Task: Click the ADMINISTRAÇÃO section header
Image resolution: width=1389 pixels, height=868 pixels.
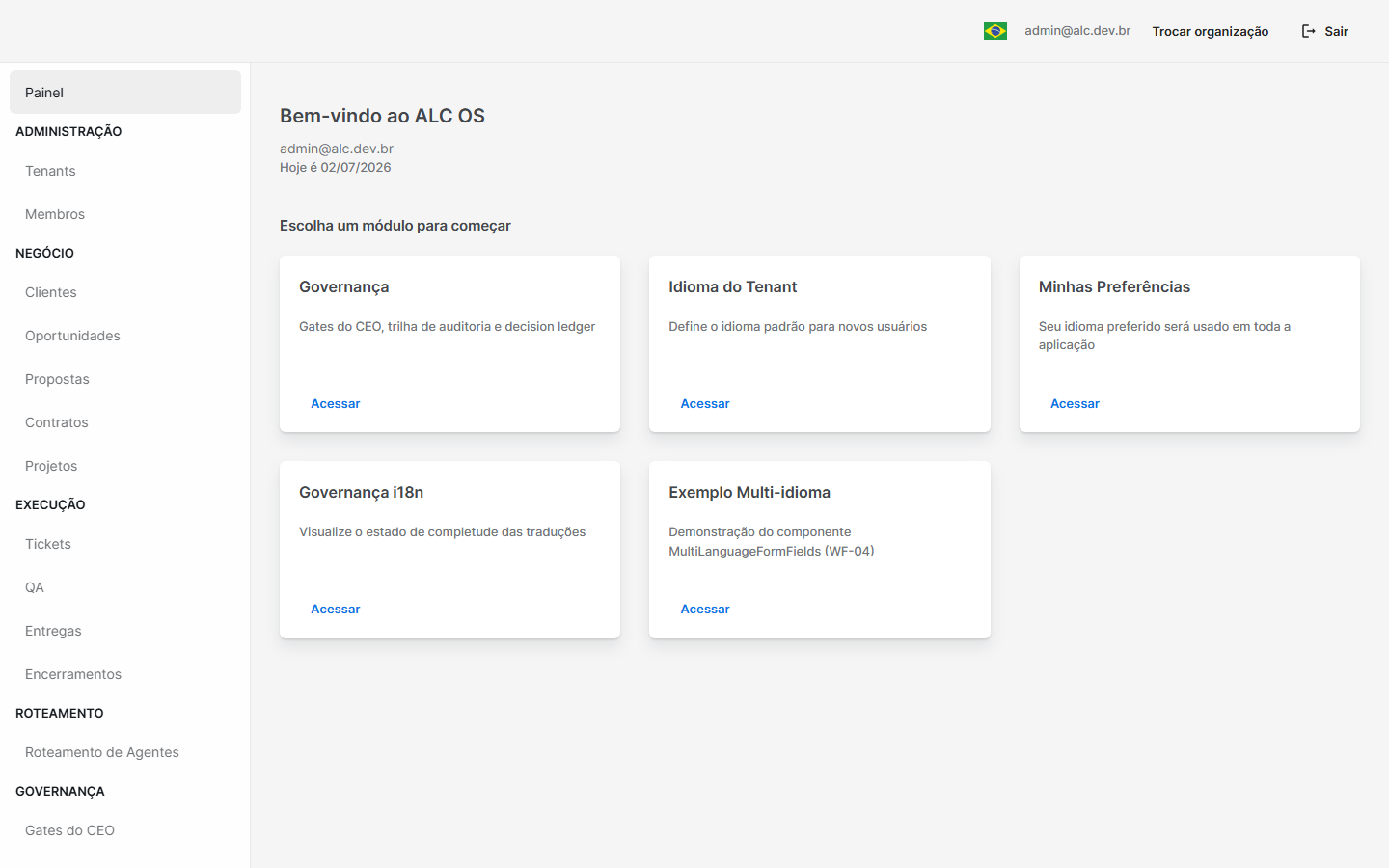Action: click(x=68, y=131)
